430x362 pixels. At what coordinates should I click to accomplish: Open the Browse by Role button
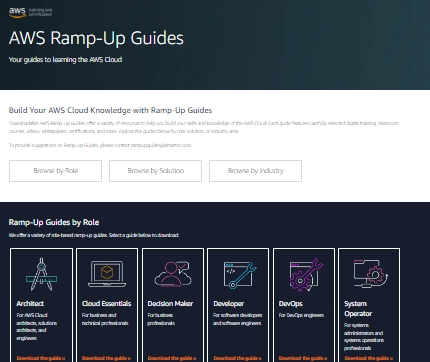(55, 171)
